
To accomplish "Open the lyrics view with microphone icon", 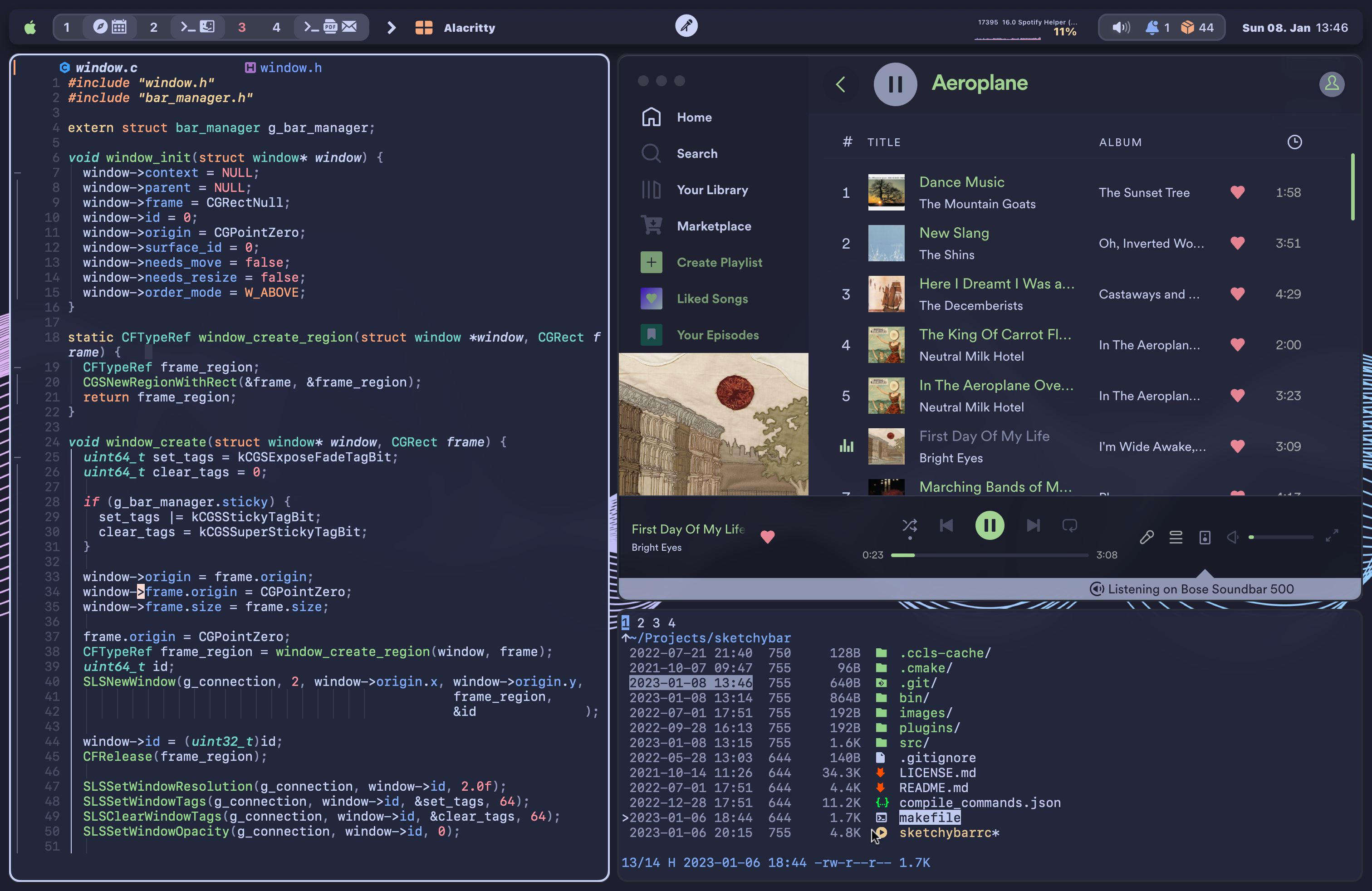I will (x=1146, y=537).
